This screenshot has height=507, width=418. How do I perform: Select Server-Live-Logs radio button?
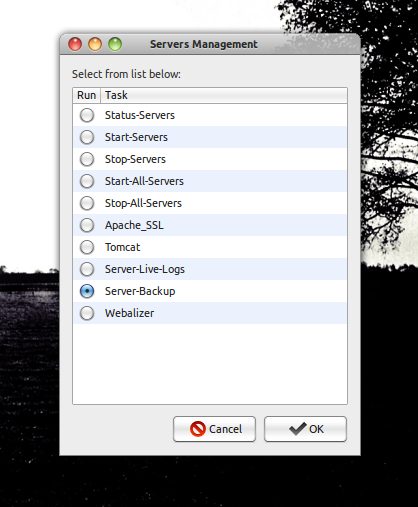(87, 269)
